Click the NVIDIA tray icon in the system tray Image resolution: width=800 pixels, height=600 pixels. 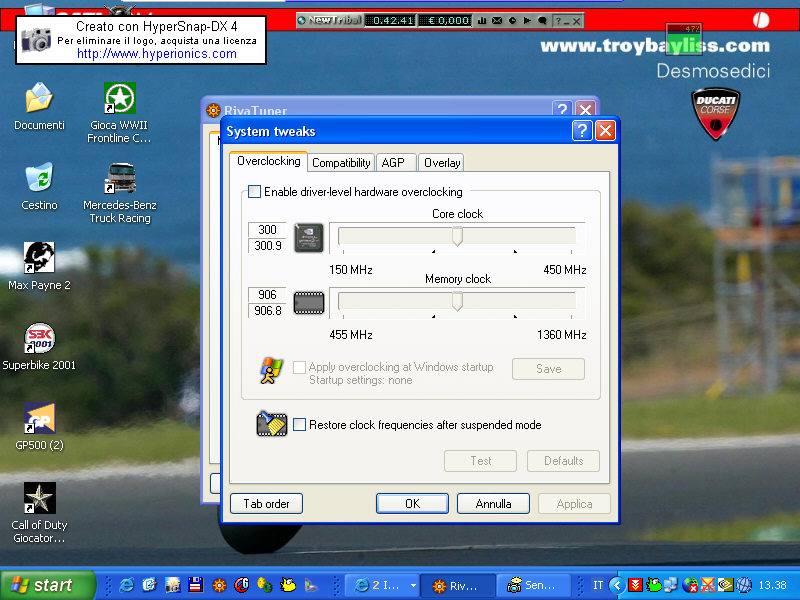[725, 585]
